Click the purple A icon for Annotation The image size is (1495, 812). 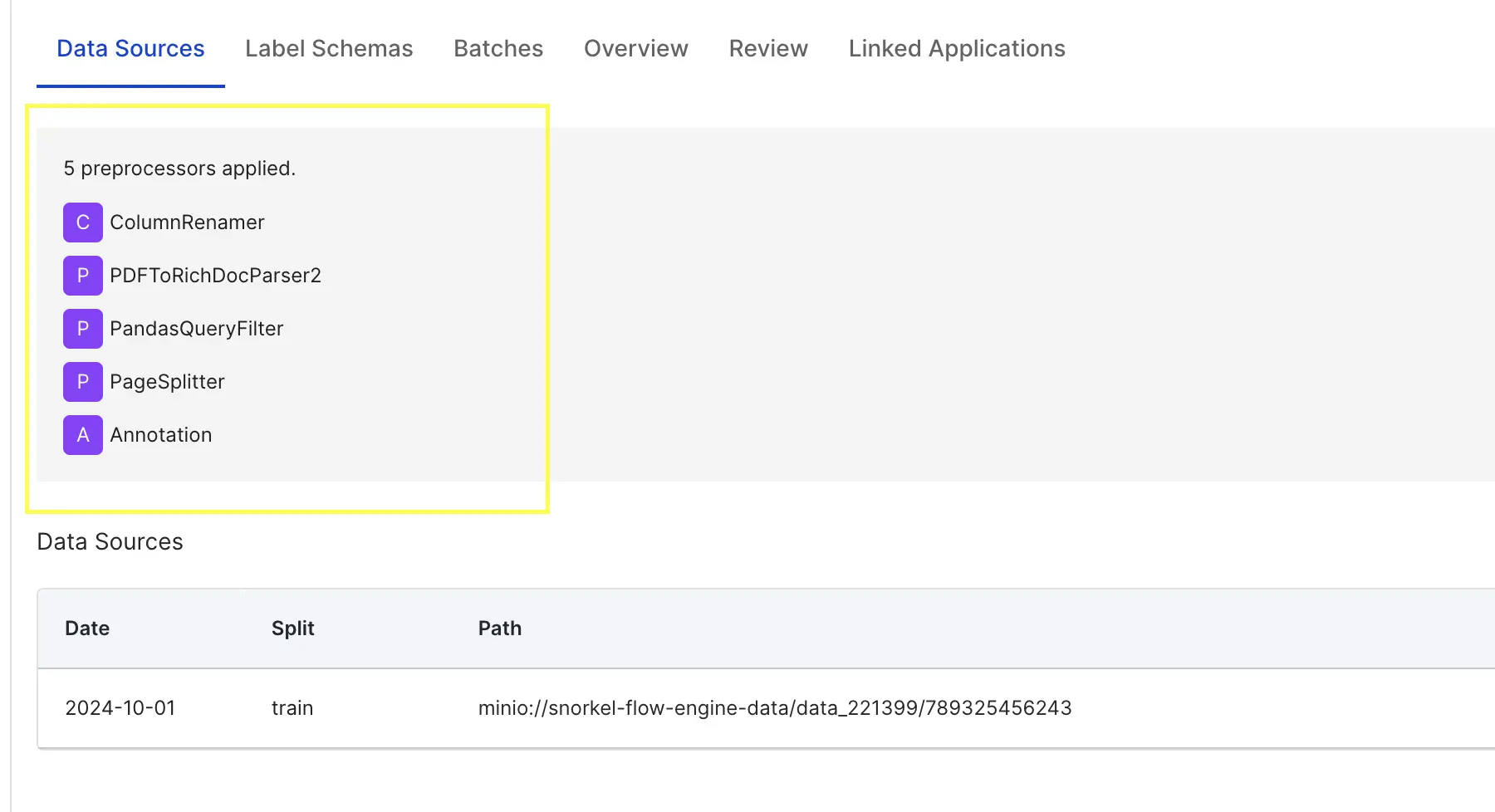pyautogui.click(x=83, y=435)
